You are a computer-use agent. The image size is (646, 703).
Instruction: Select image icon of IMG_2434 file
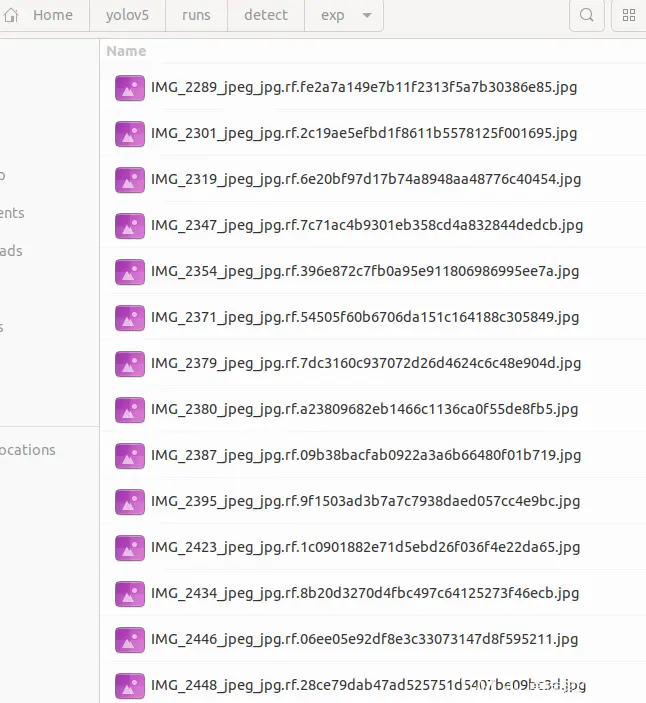tap(130, 594)
